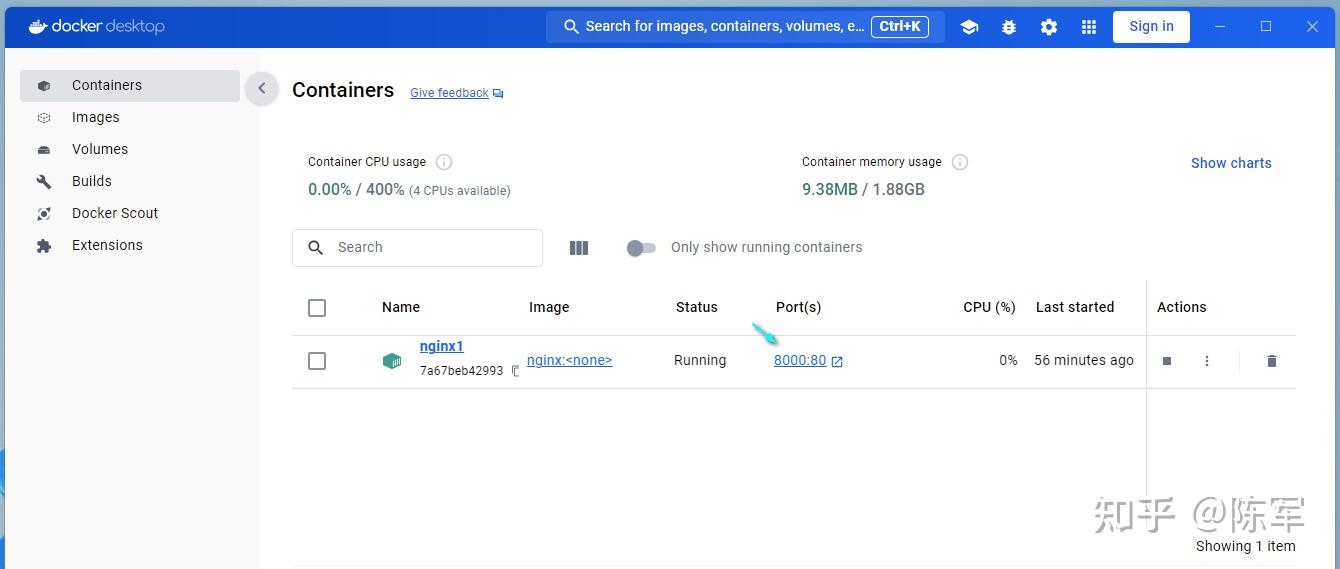Click Show charts
Viewport: 1340px width, 569px height.
click(x=1231, y=163)
